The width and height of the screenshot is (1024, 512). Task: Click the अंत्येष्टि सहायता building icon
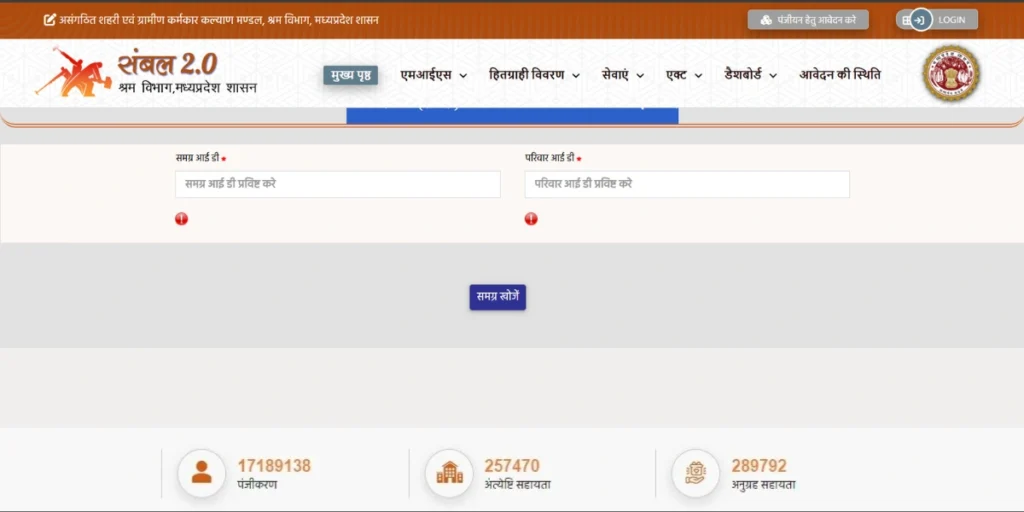449,473
